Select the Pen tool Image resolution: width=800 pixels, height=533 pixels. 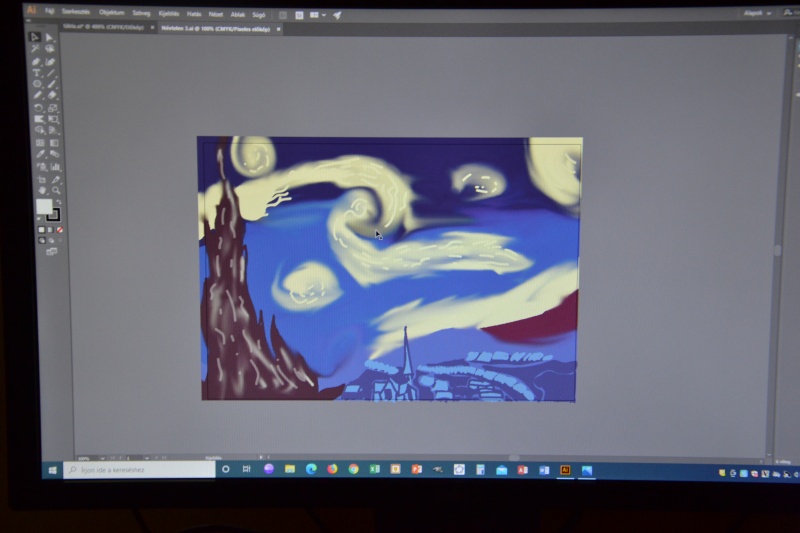(x=36, y=61)
